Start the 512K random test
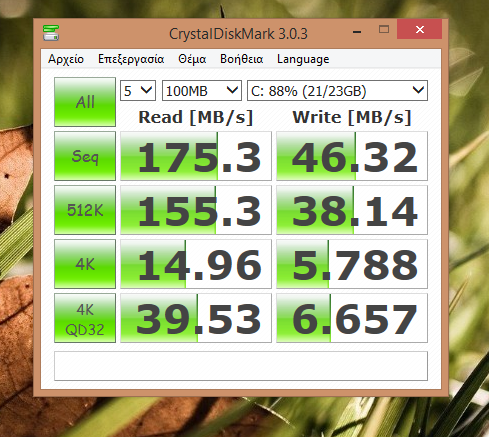The image size is (489, 437). (85, 210)
